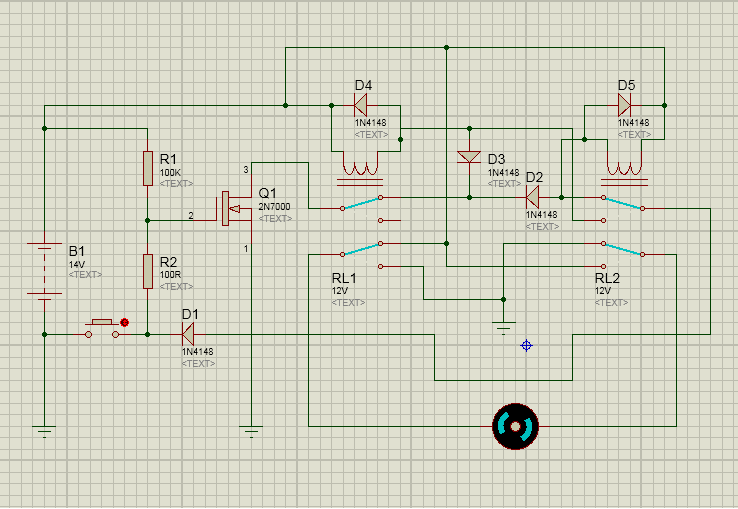Click the R2 label text
Screen dimensions: 738x509
click(168, 262)
